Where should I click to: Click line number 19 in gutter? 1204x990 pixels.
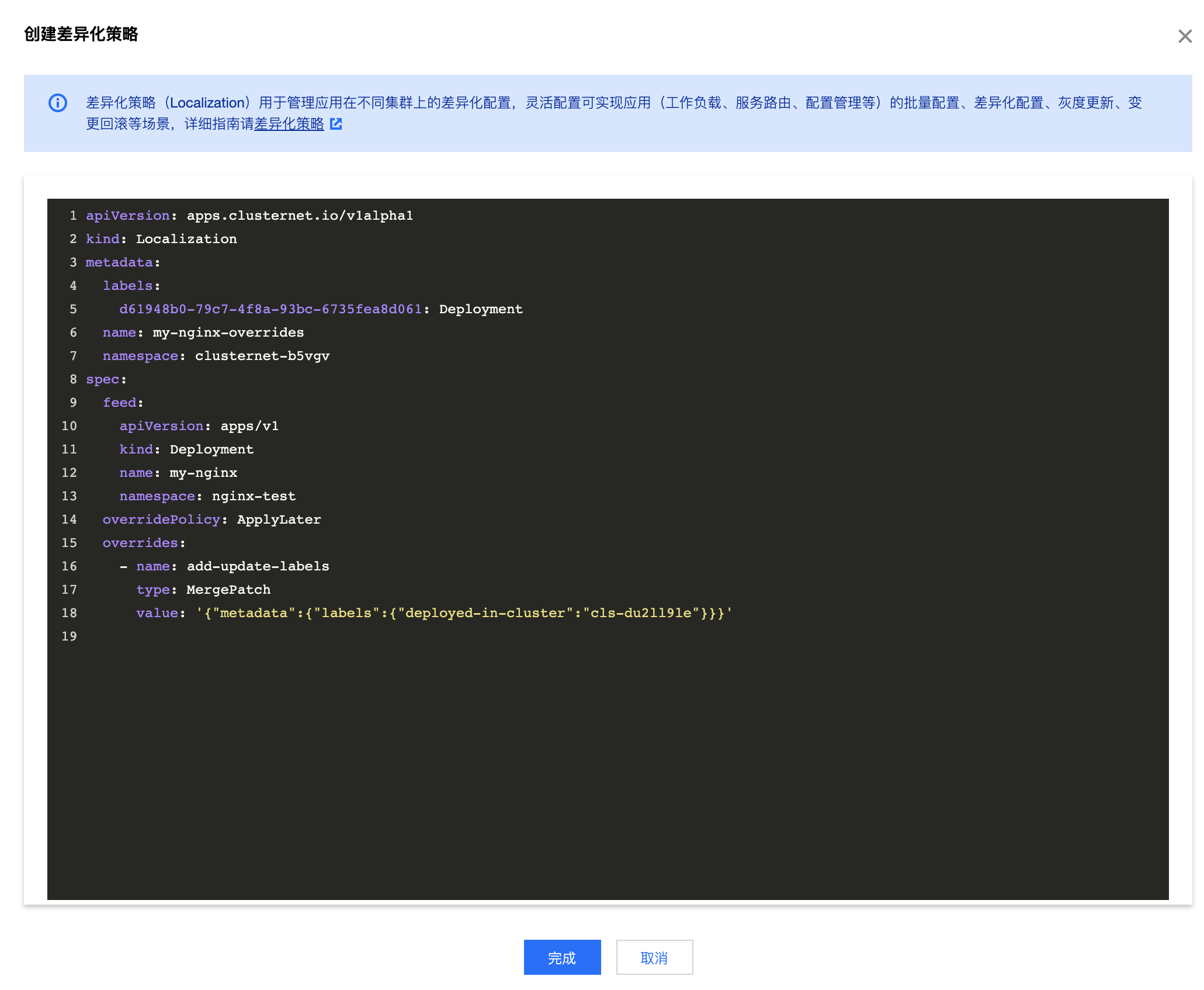[x=69, y=636]
